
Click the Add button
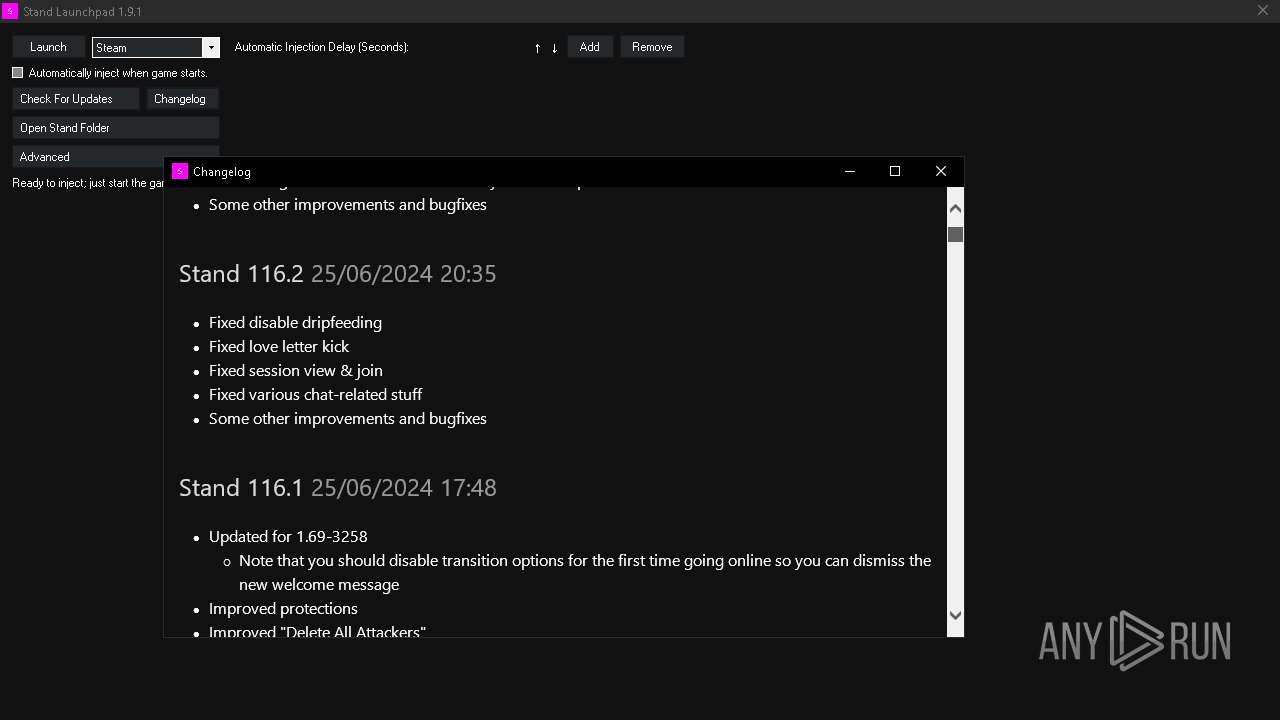pyautogui.click(x=590, y=47)
